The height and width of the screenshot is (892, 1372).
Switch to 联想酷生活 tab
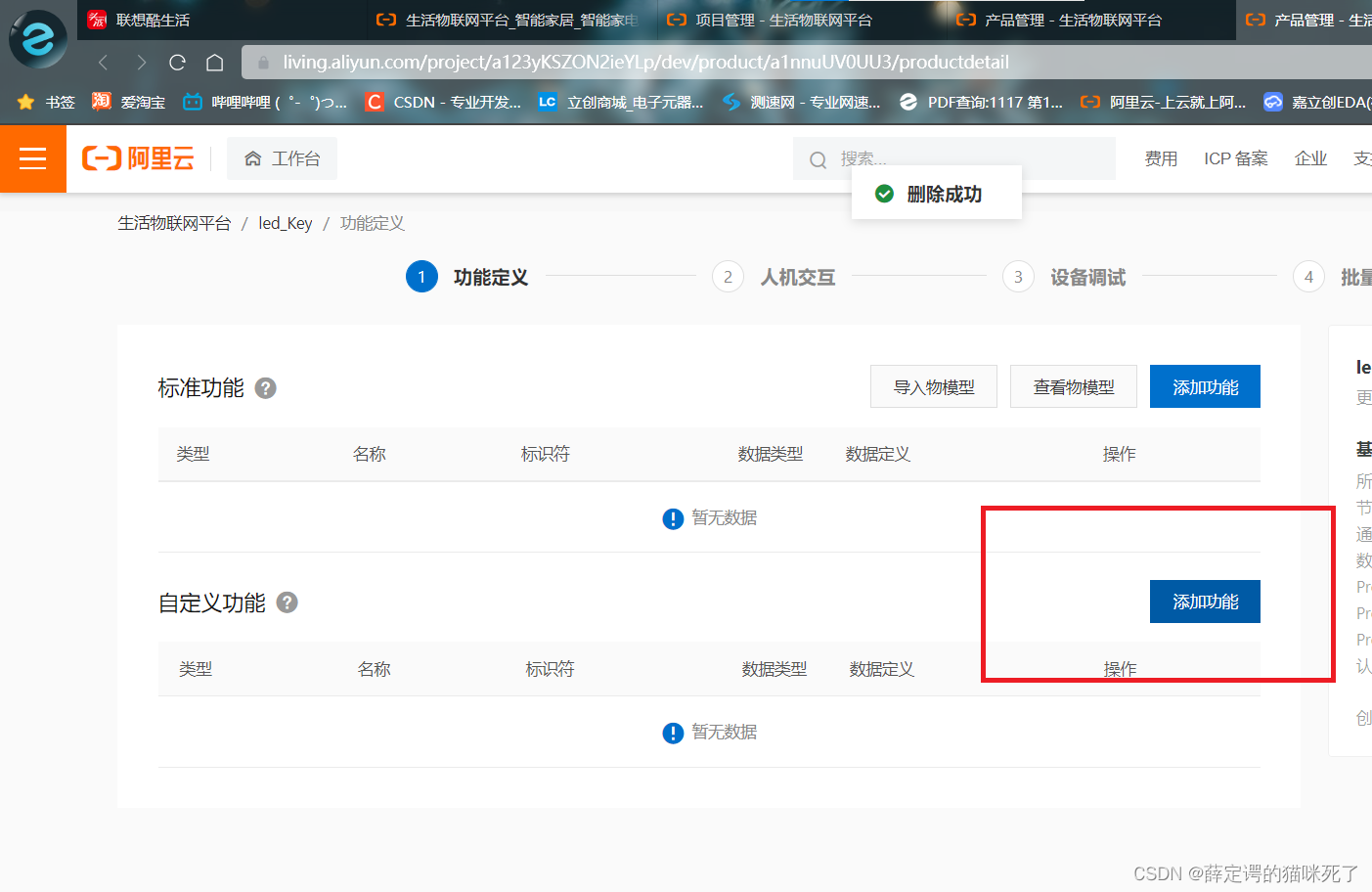point(221,20)
